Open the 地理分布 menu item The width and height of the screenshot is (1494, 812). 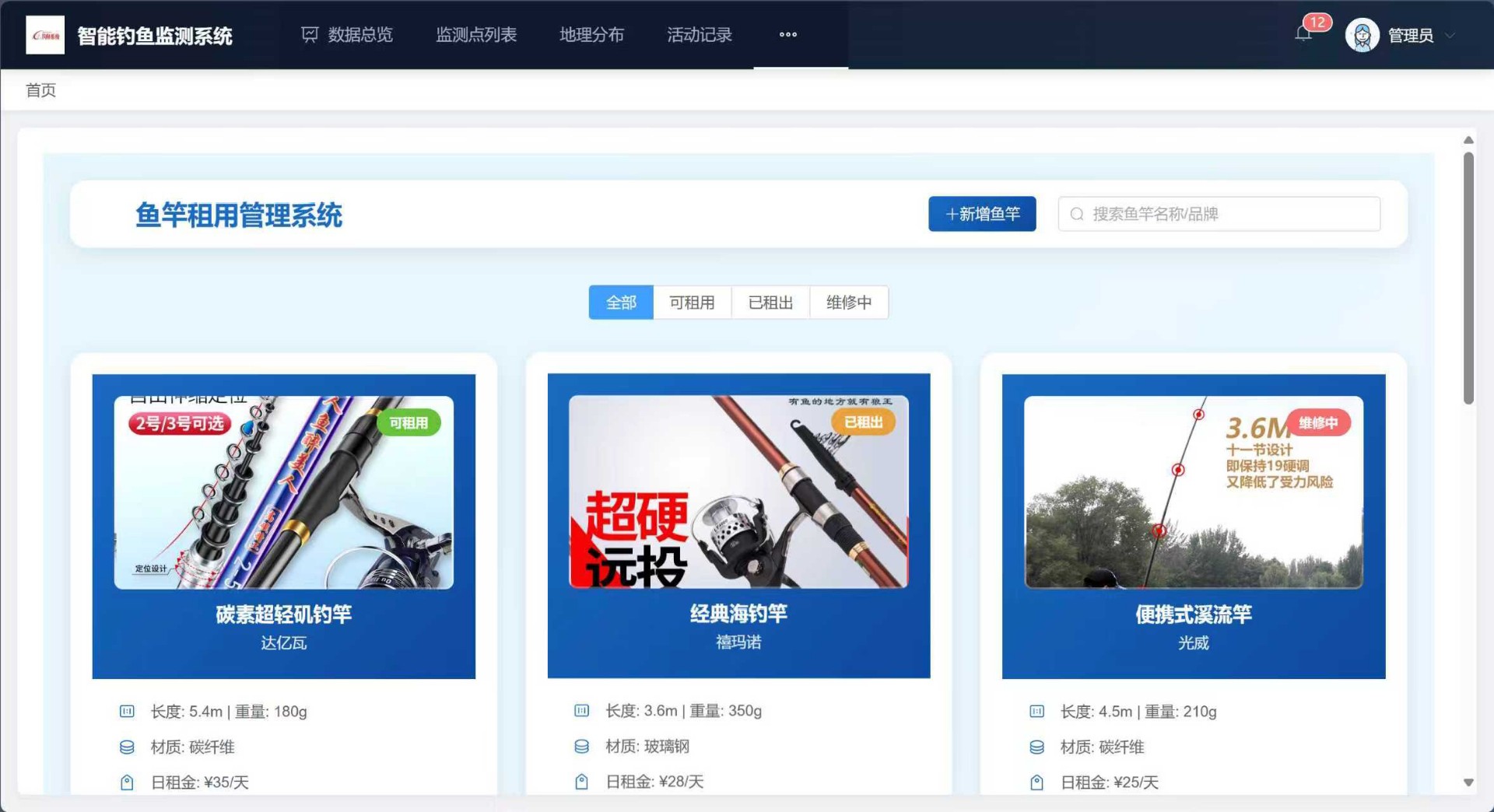[x=591, y=35]
